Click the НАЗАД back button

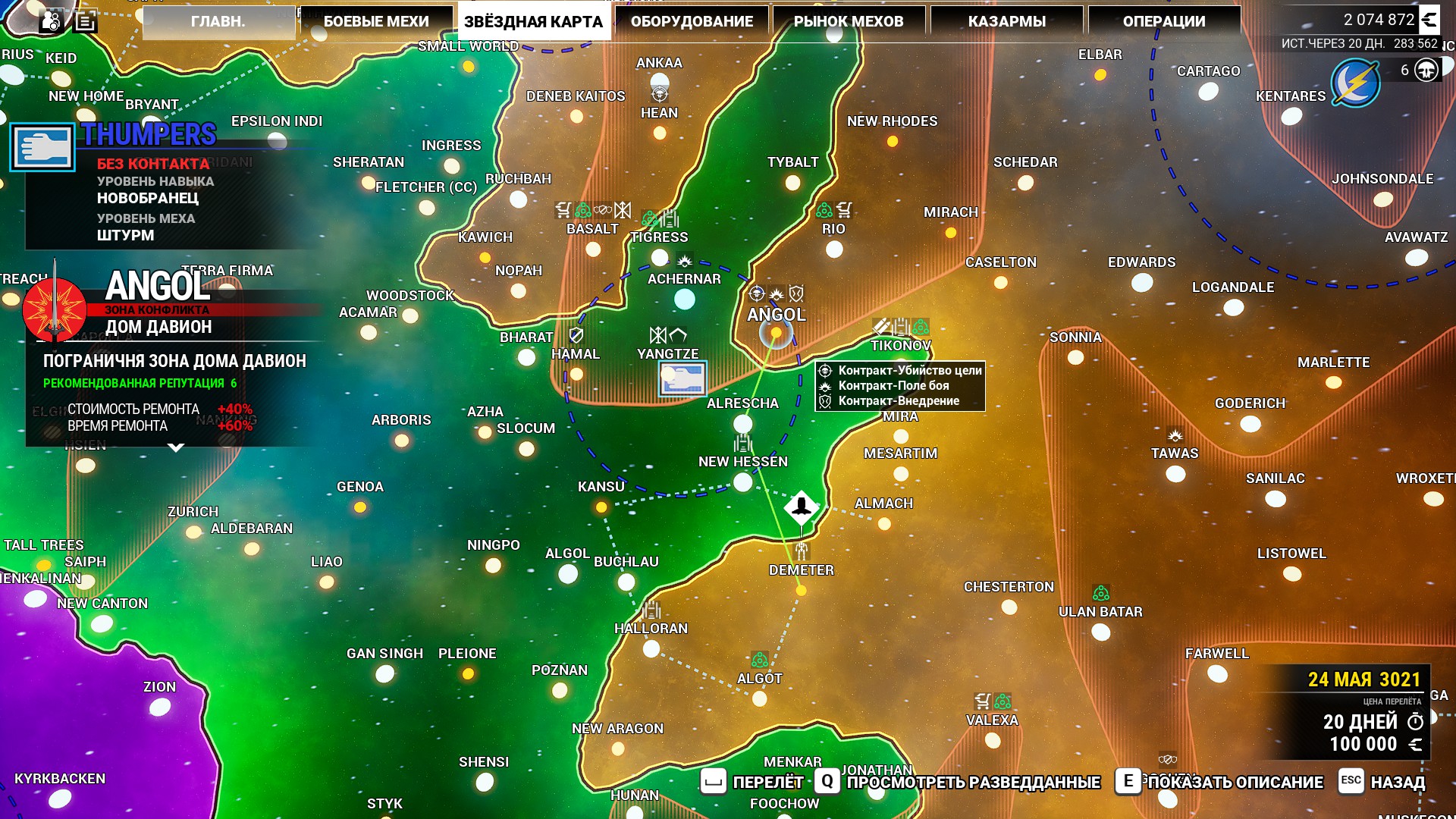(x=1382, y=782)
